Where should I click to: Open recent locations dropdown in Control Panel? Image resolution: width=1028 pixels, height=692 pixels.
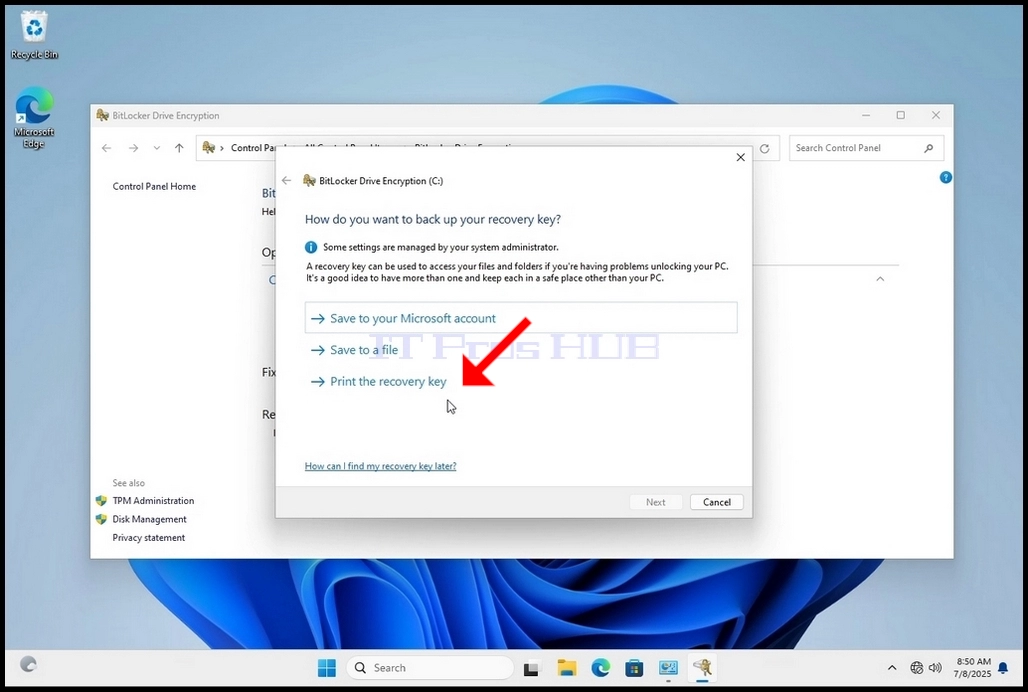click(157, 148)
